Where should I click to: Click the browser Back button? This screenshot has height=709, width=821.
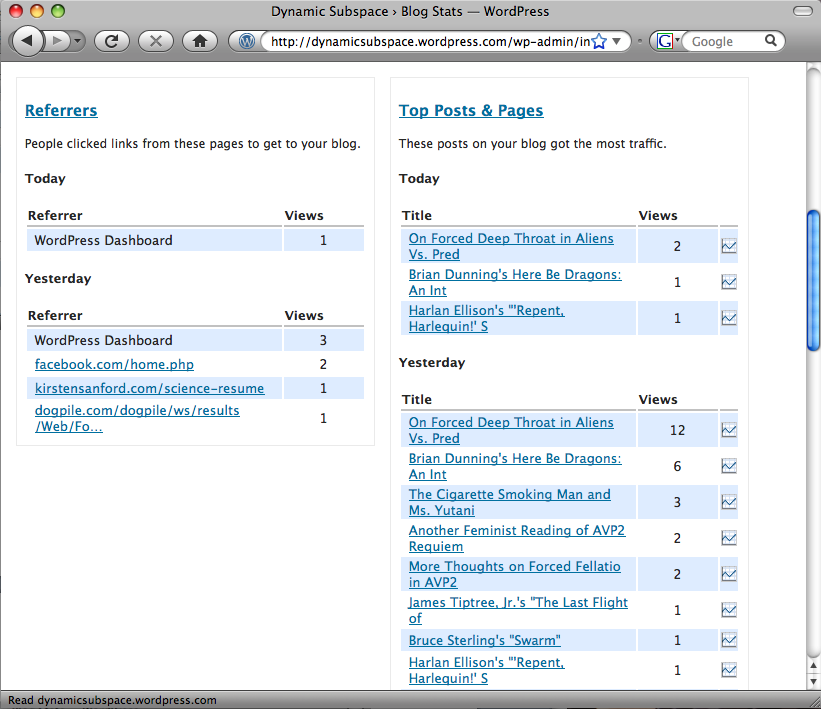(27, 41)
